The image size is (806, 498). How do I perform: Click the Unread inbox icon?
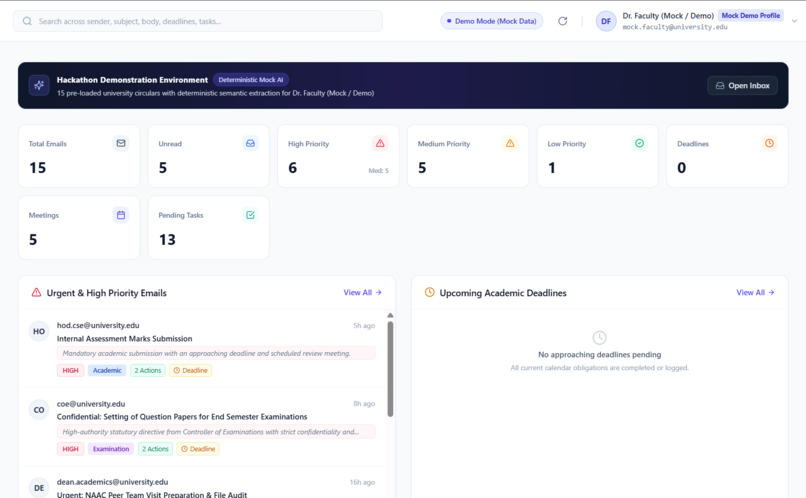250,143
